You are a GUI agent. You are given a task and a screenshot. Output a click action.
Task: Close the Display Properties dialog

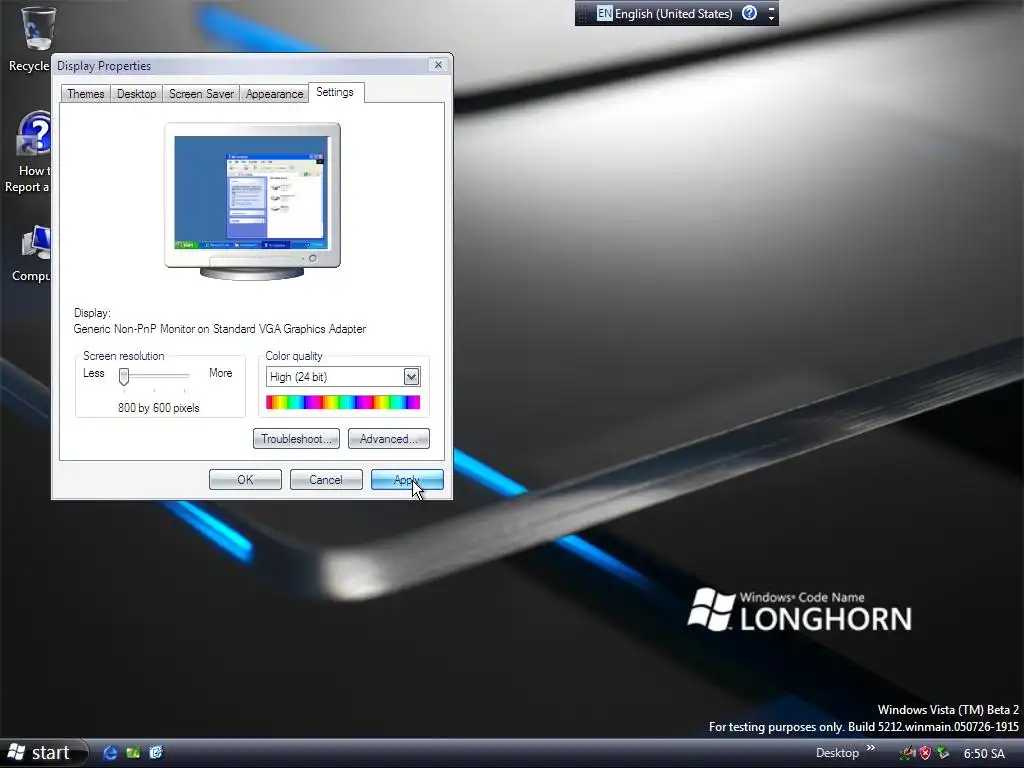[438, 65]
